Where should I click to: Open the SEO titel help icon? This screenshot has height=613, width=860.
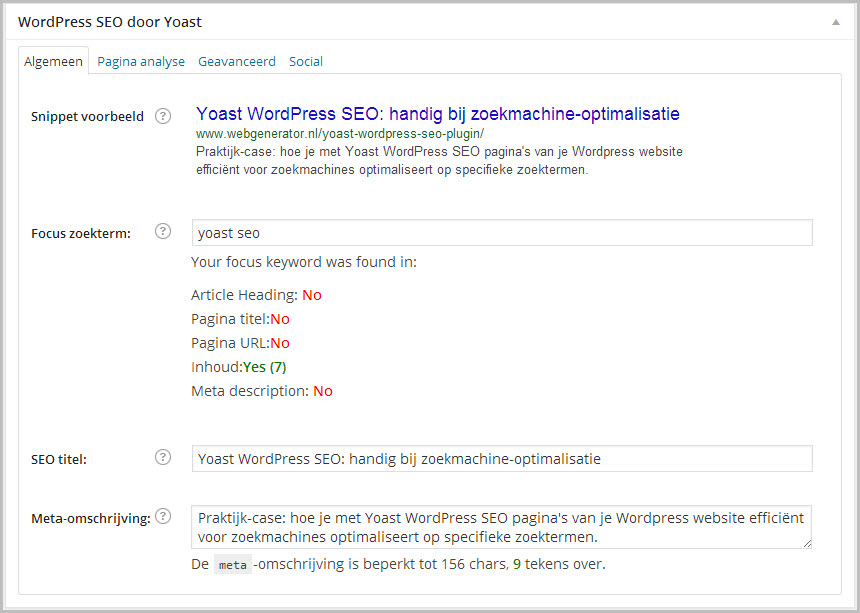[162, 457]
